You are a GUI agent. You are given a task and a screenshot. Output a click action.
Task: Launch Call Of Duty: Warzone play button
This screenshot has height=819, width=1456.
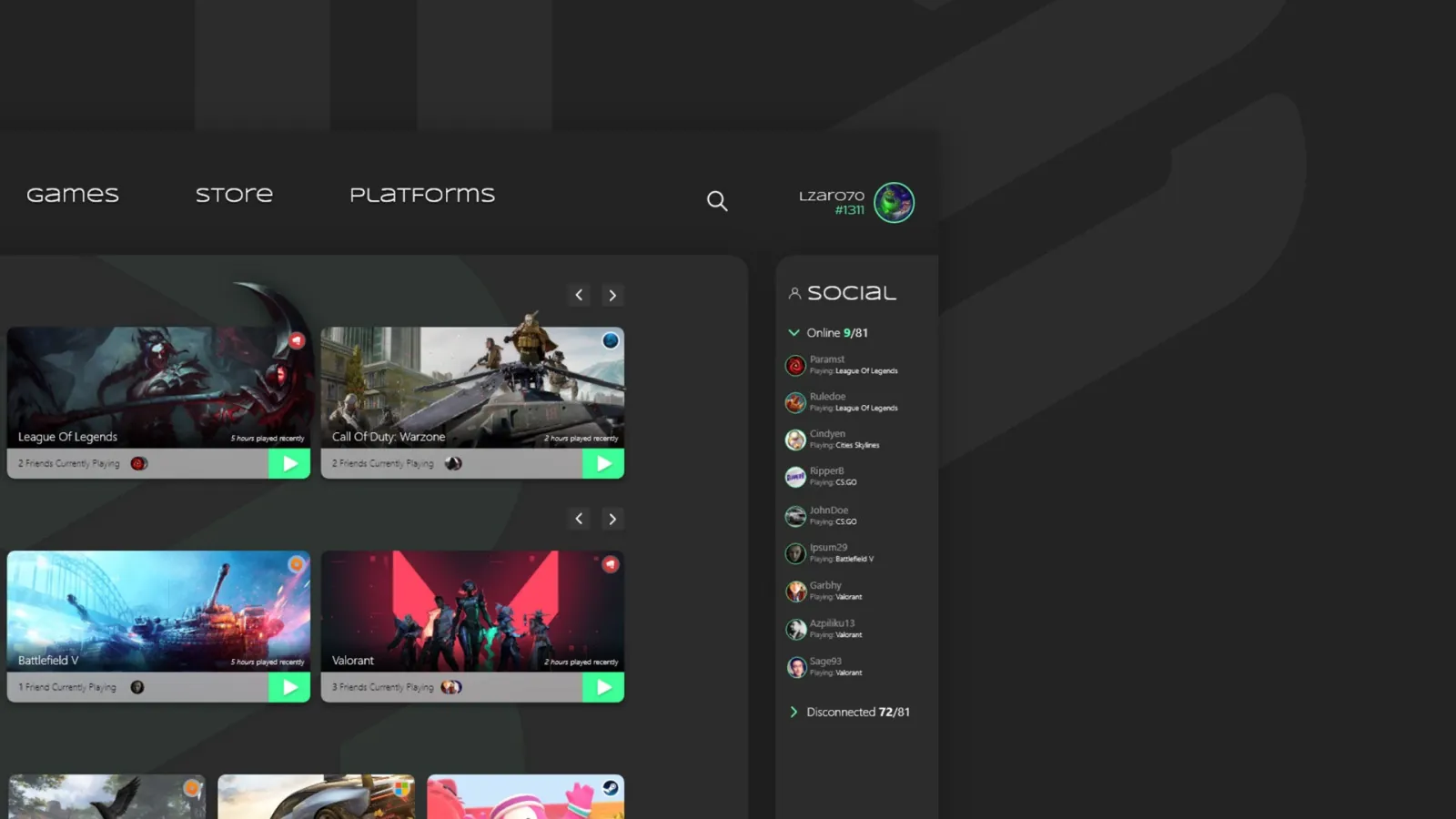coord(603,463)
